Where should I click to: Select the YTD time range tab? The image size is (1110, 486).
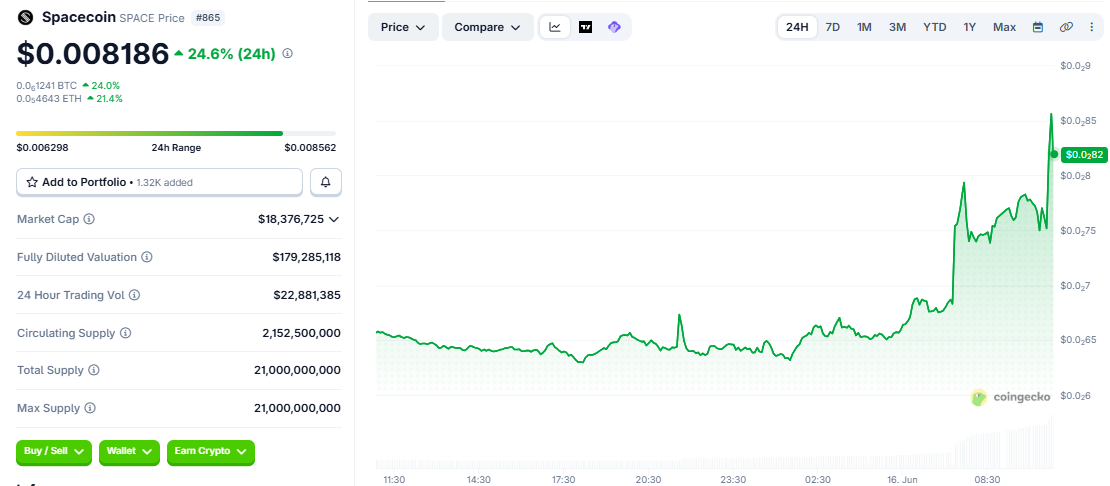tap(934, 27)
